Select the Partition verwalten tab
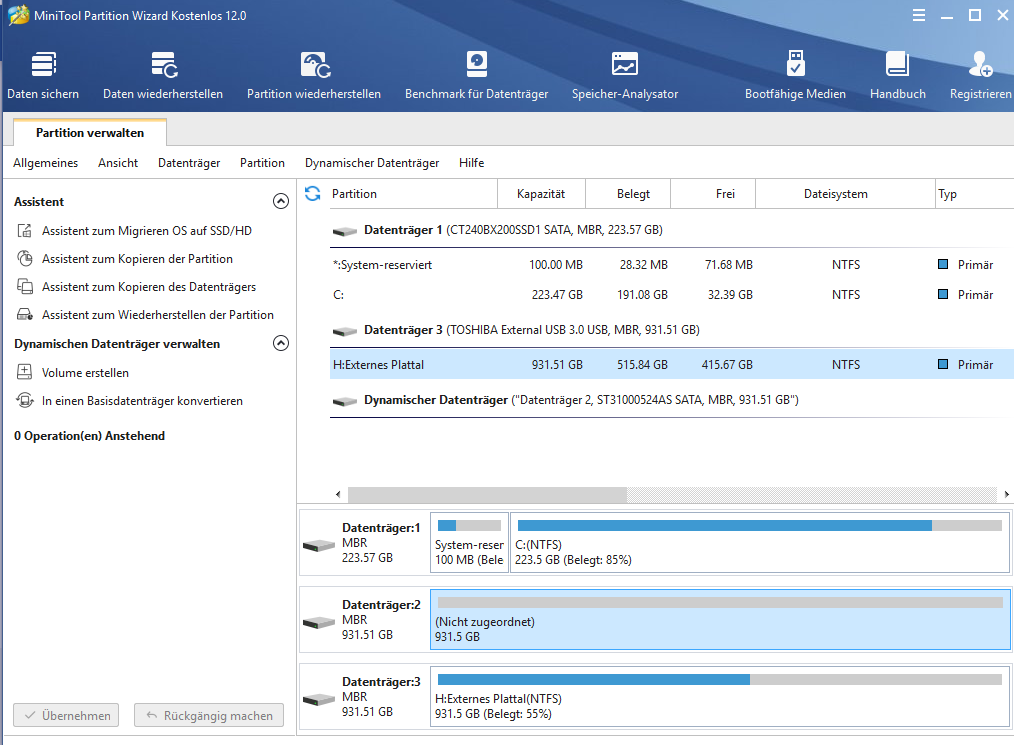 tap(90, 133)
